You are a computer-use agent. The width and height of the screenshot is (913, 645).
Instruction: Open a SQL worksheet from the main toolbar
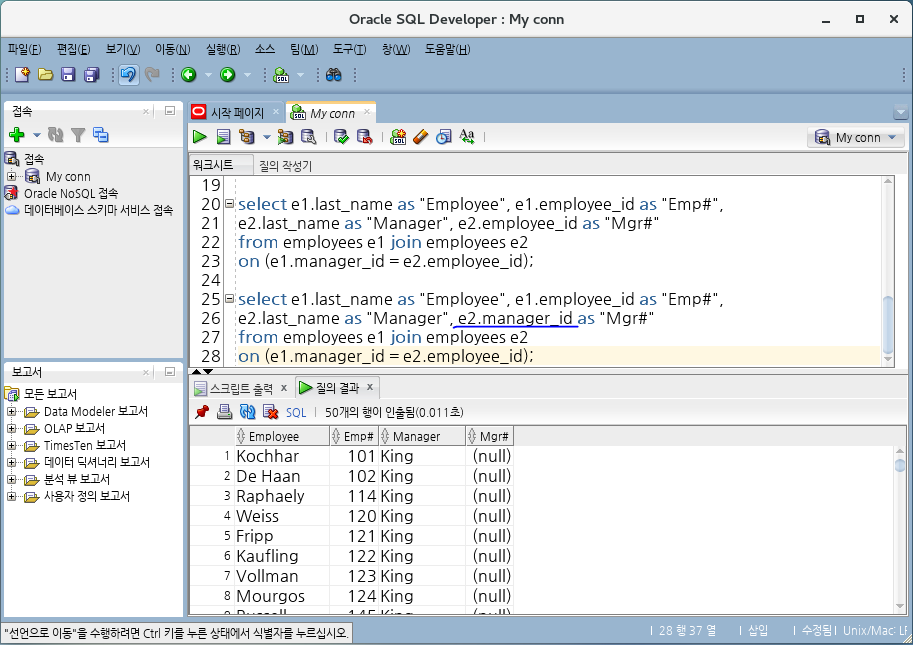point(281,75)
